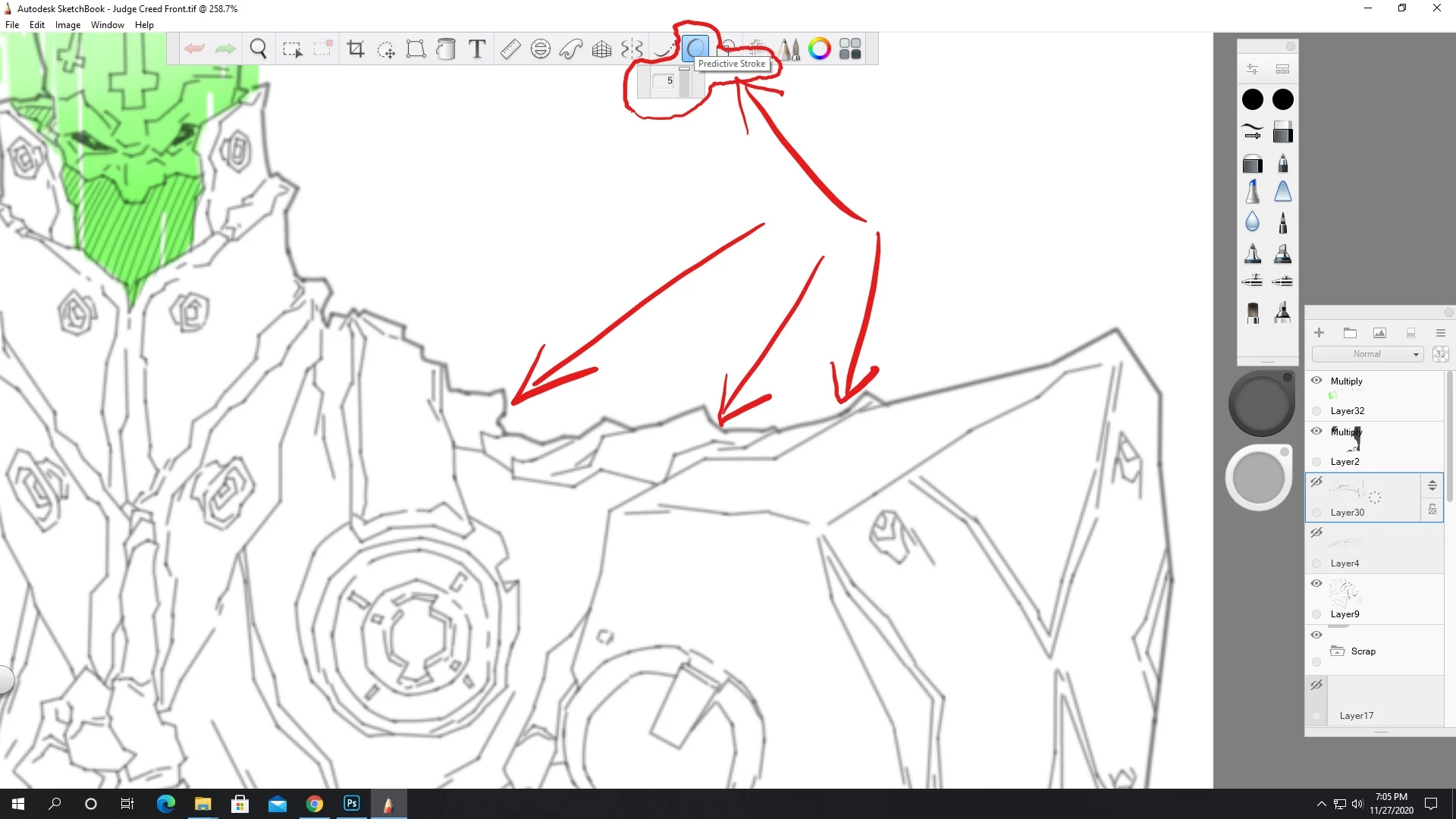The width and height of the screenshot is (1456, 819).
Task: Open the Ruler guide tool
Action: point(510,49)
